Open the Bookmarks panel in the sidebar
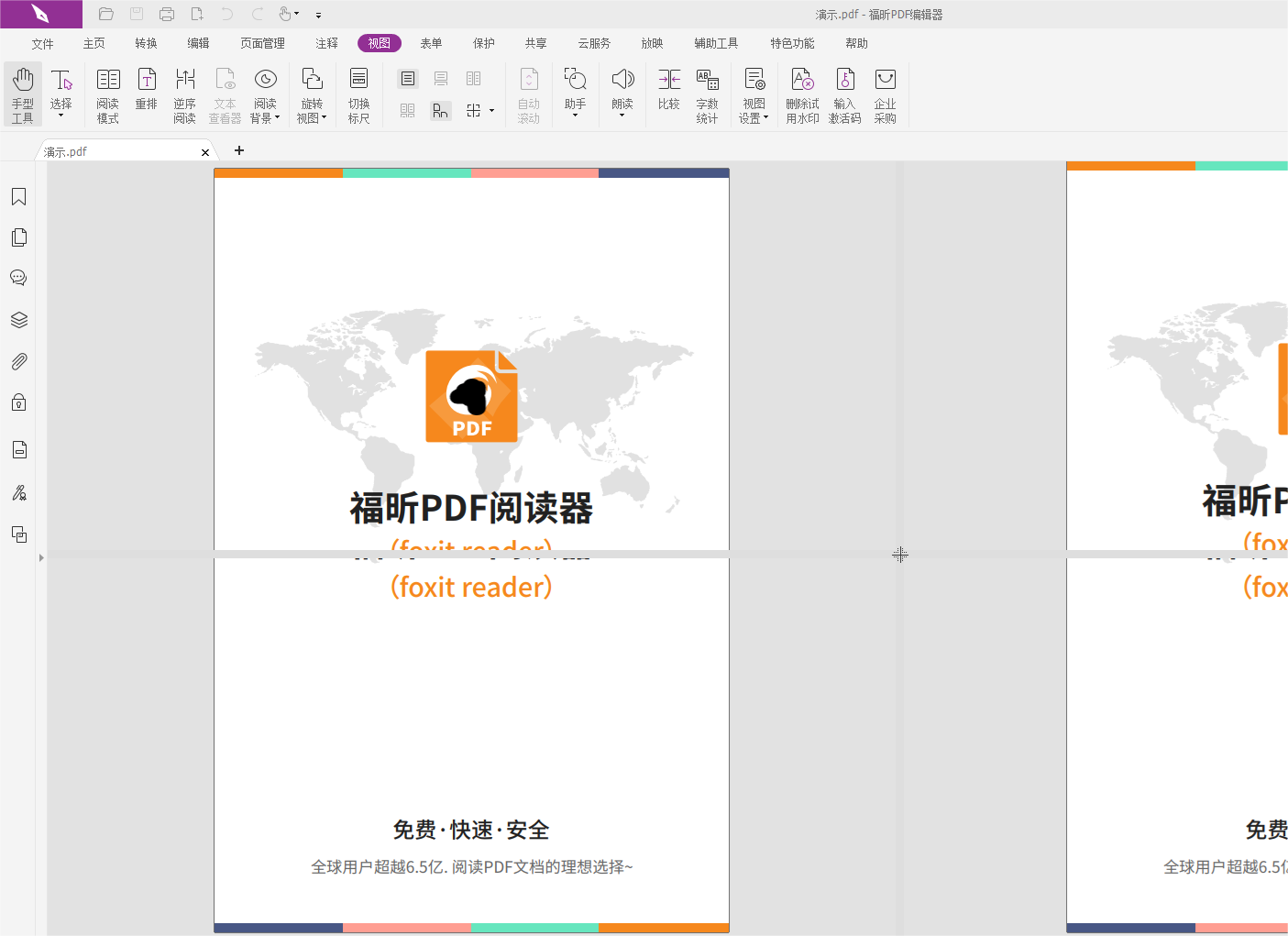 (x=18, y=196)
